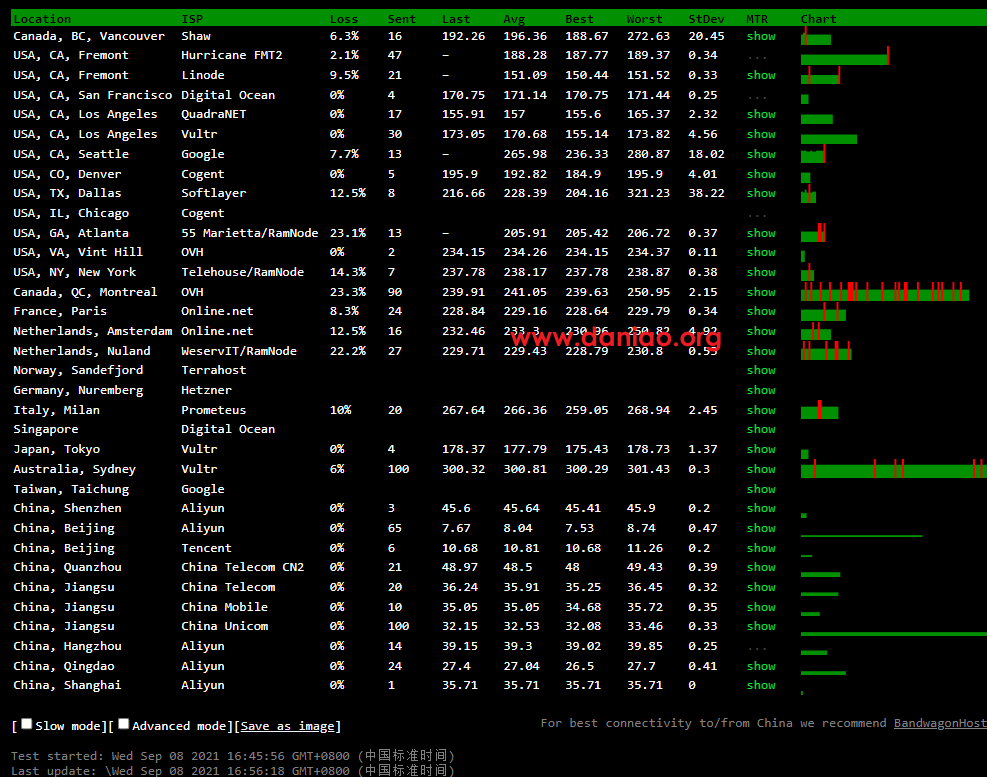
Task: Select the 300.81 average for Sydney
Action: [525, 469]
